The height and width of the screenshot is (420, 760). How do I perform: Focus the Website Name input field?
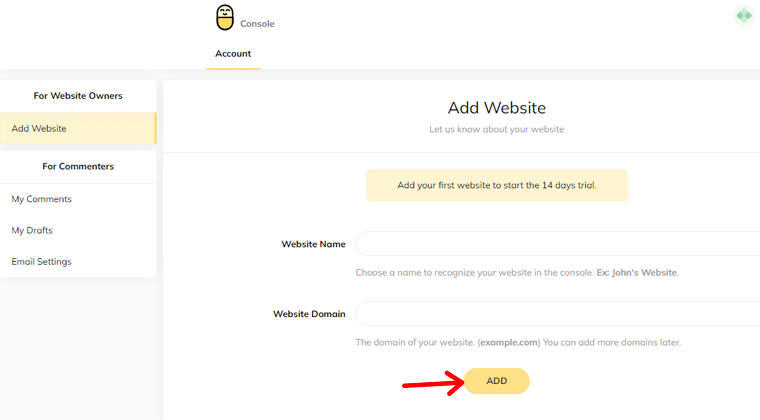coord(557,244)
